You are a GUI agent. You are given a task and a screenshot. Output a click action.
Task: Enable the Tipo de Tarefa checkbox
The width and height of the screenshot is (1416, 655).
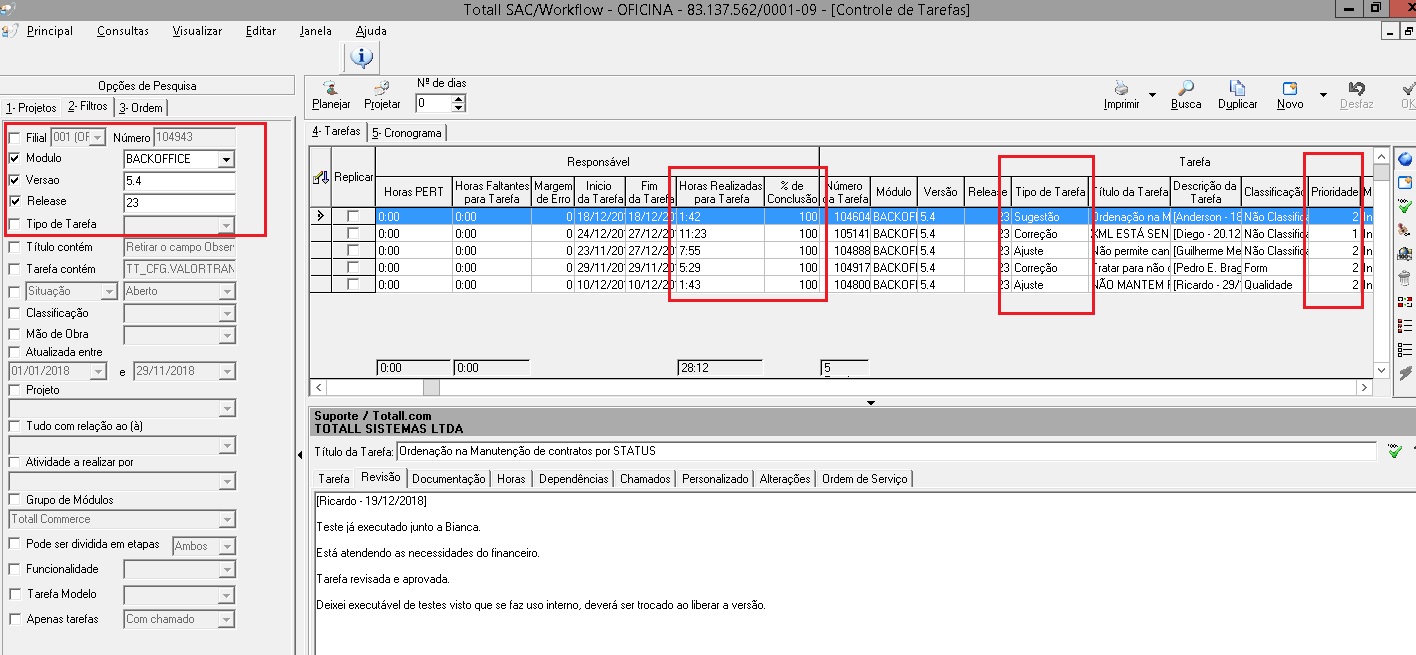(14, 224)
